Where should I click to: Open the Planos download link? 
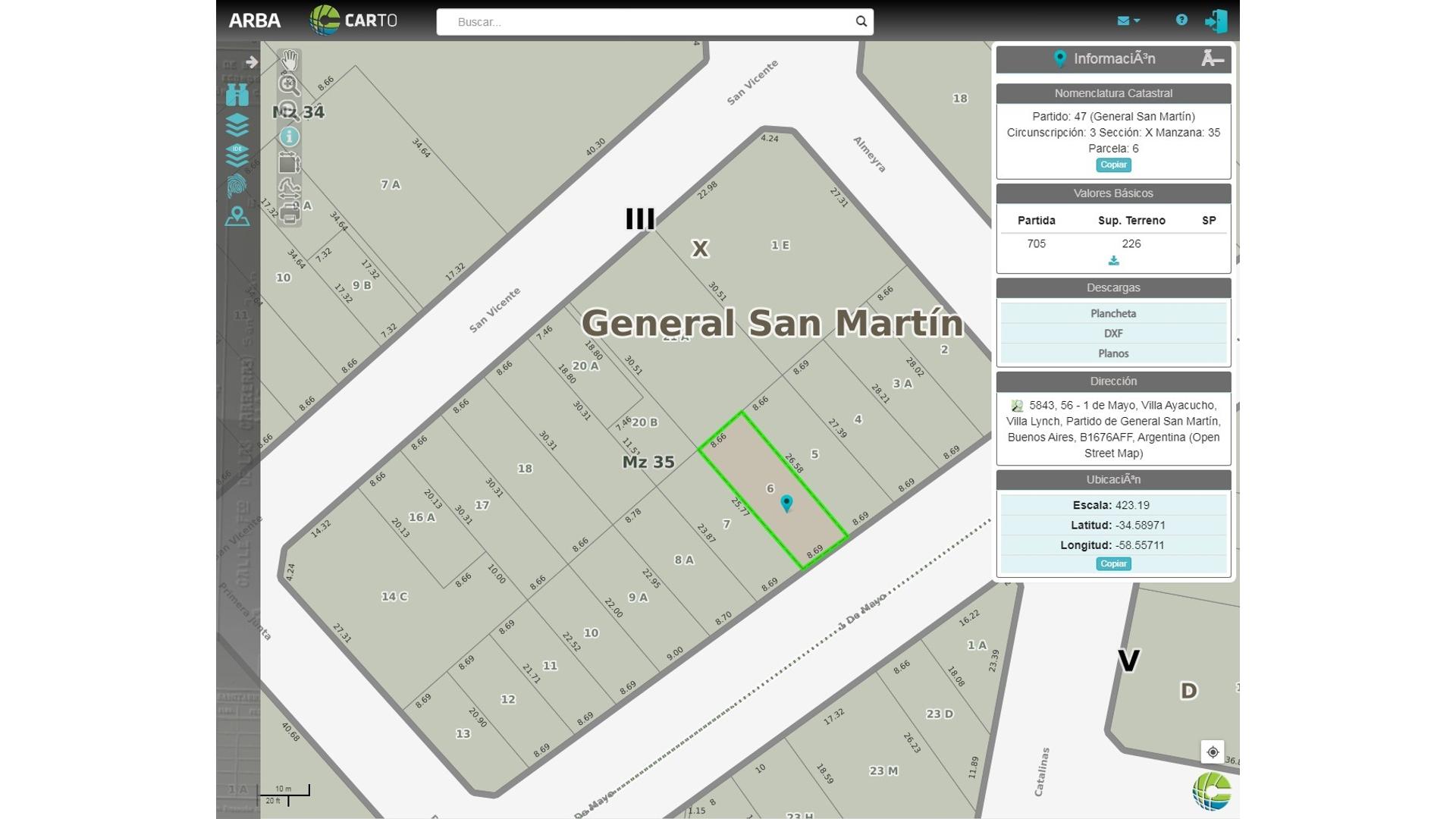click(x=1113, y=353)
